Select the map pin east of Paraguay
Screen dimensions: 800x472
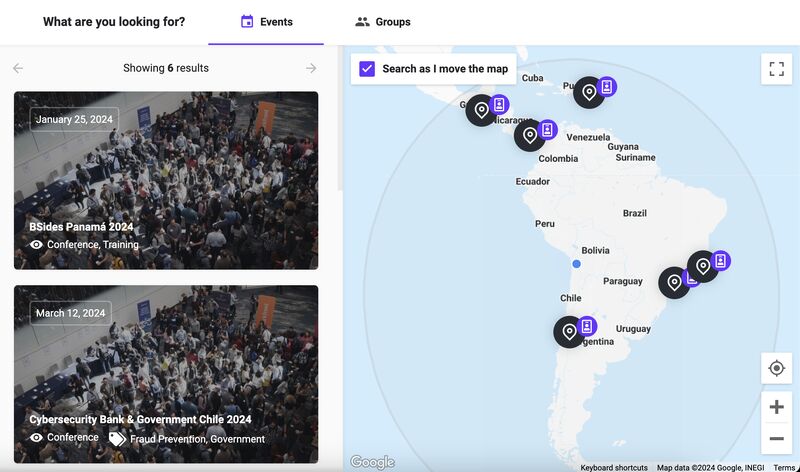point(674,282)
